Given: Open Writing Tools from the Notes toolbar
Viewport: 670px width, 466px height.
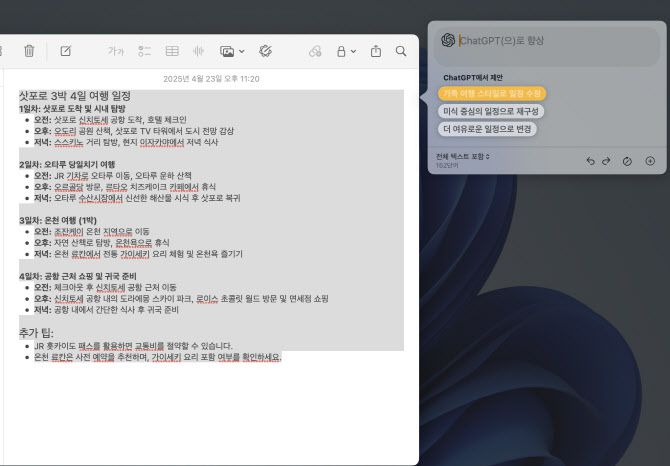Looking at the screenshot, I should pyautogui.click(x=265, y=51).
